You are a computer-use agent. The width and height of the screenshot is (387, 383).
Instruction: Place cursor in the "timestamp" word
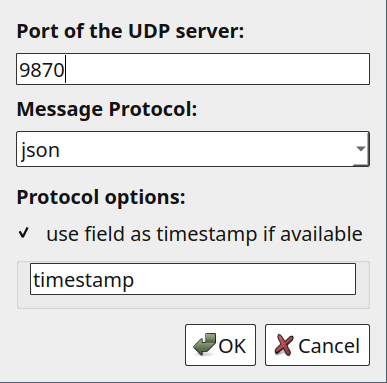click(x=83, y=280)
